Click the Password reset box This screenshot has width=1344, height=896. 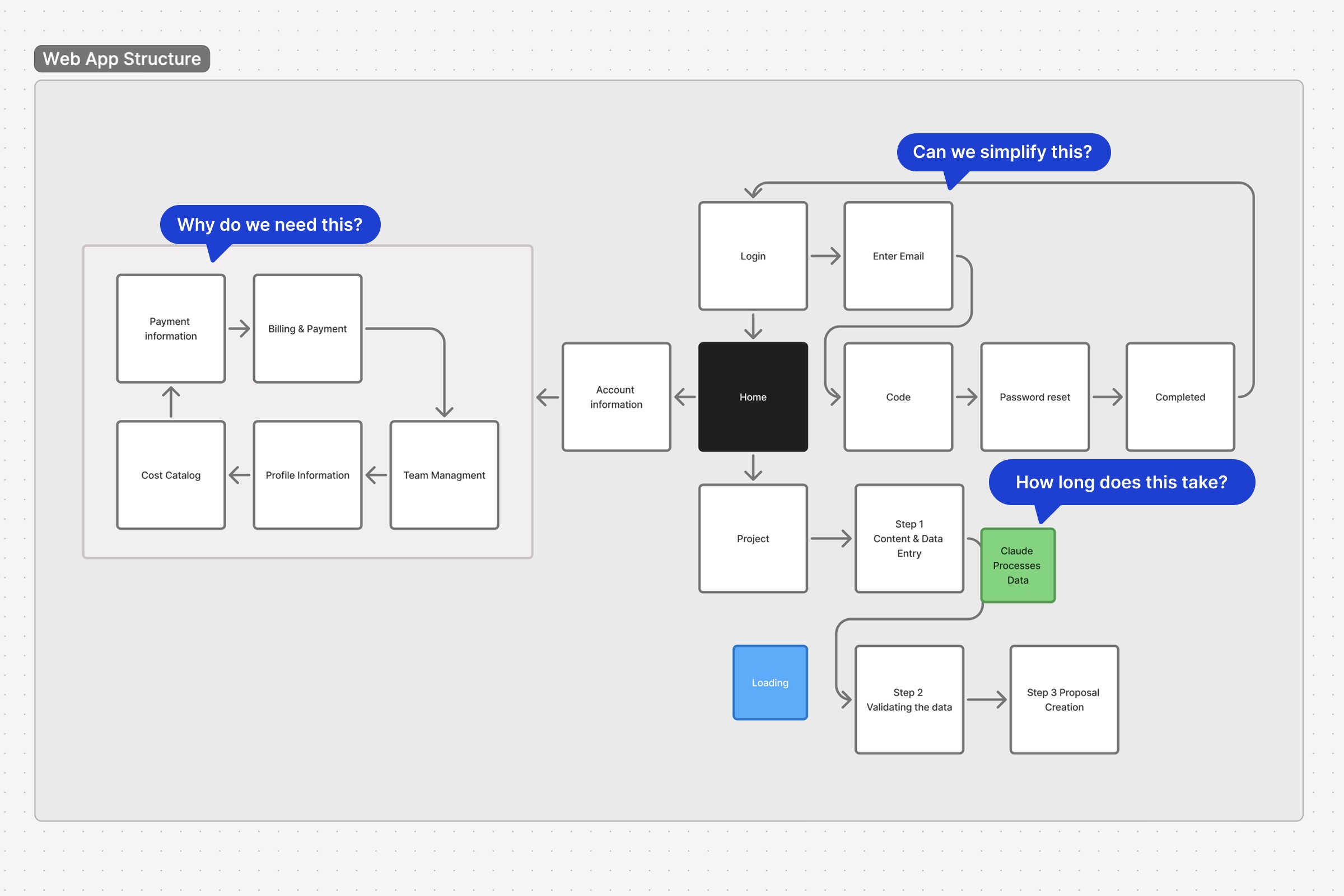click(x=1034, y=396)
